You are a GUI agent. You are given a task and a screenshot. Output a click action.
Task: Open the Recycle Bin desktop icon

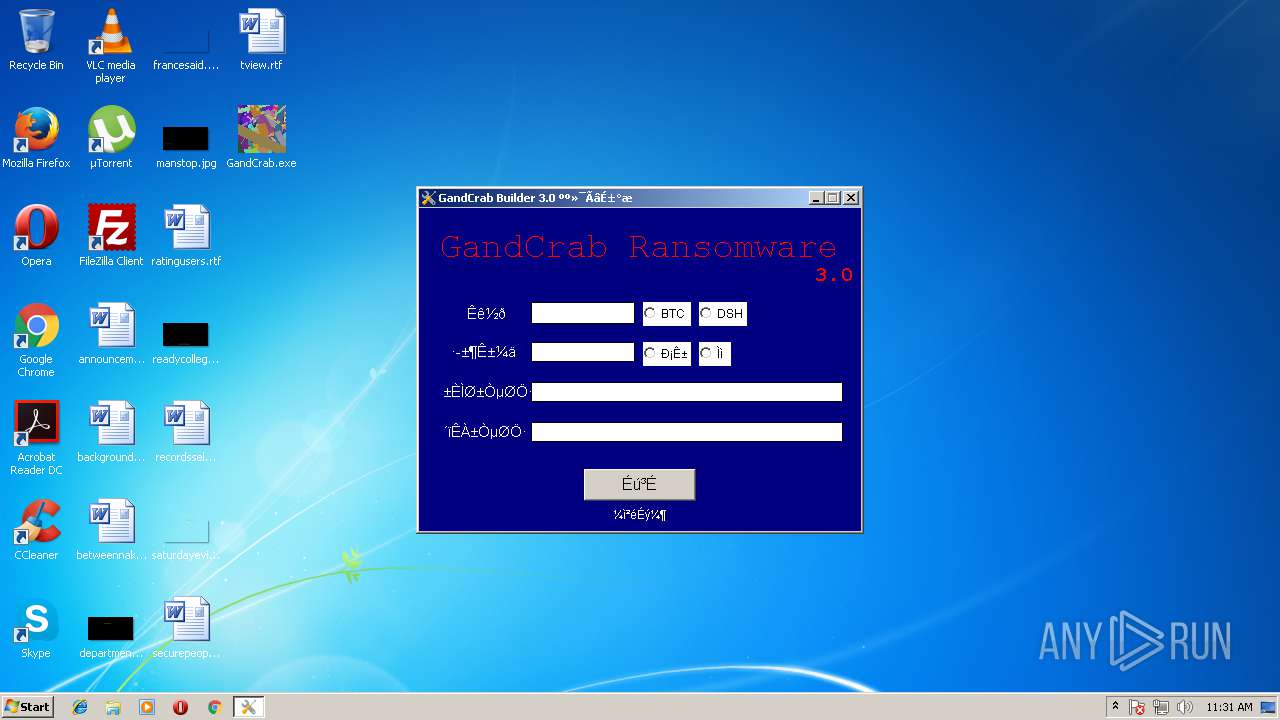click(x=36, y=40)
